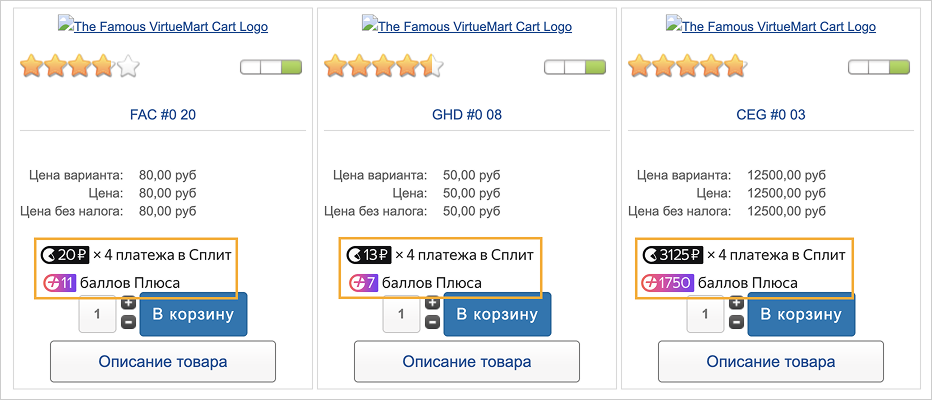Click the Split badge showing 3125₽
932x400 pixels.
click(673, 255)
